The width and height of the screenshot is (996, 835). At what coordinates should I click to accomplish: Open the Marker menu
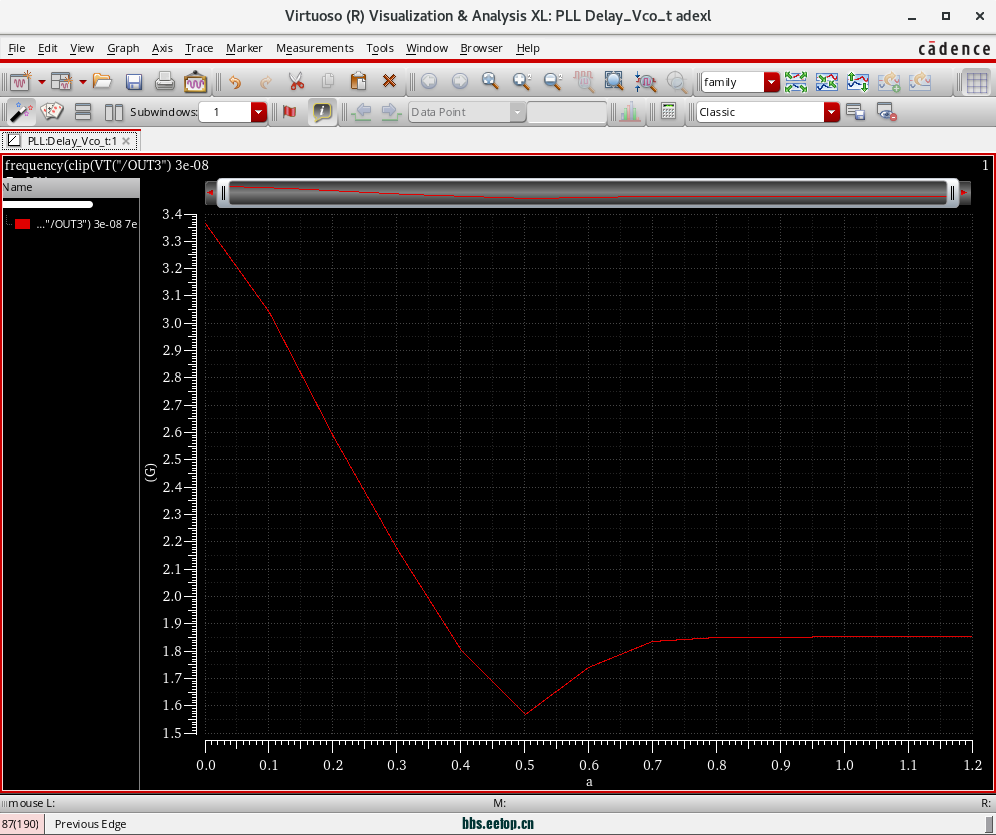244,48
